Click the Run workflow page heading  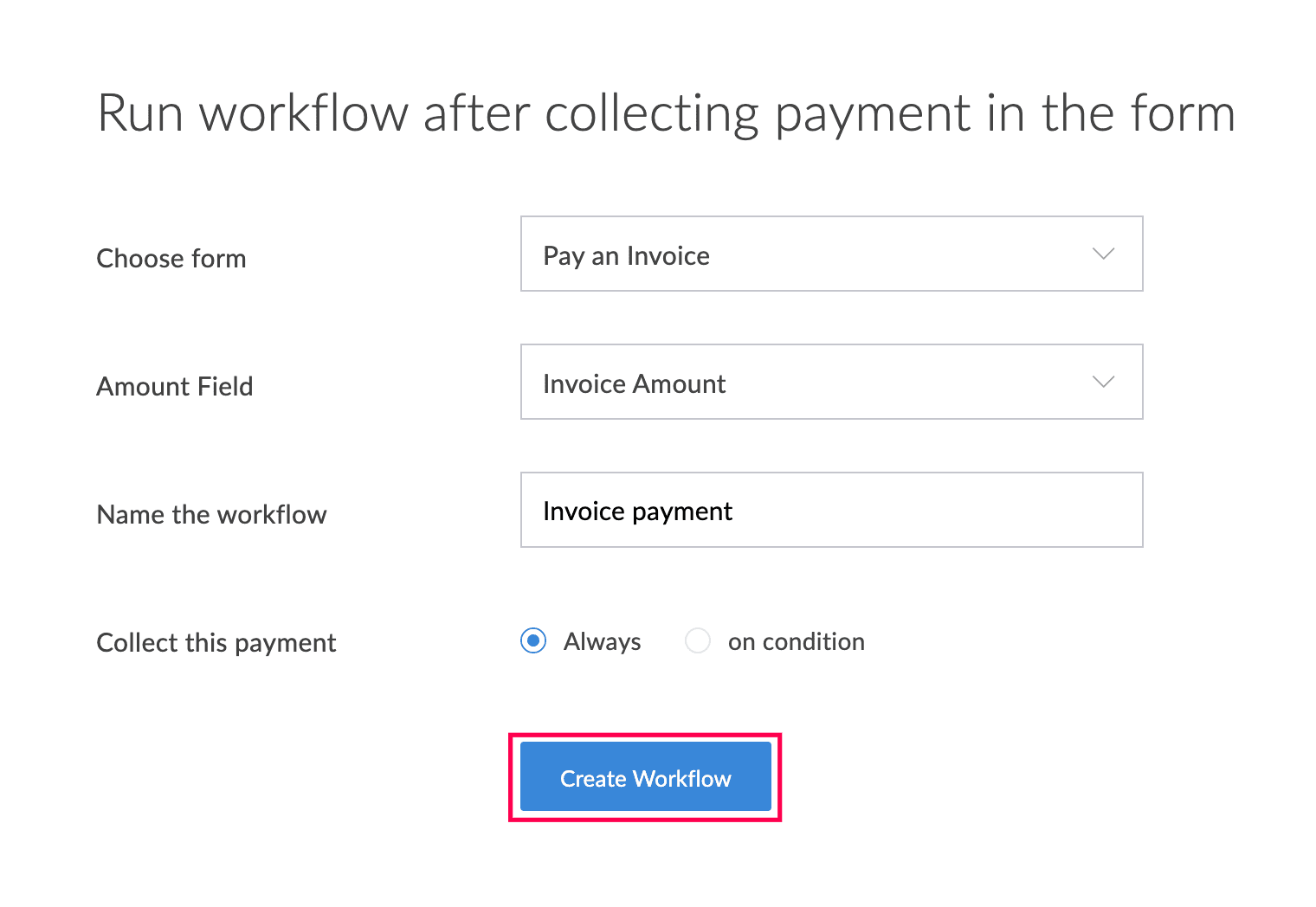tap(666, 113)
